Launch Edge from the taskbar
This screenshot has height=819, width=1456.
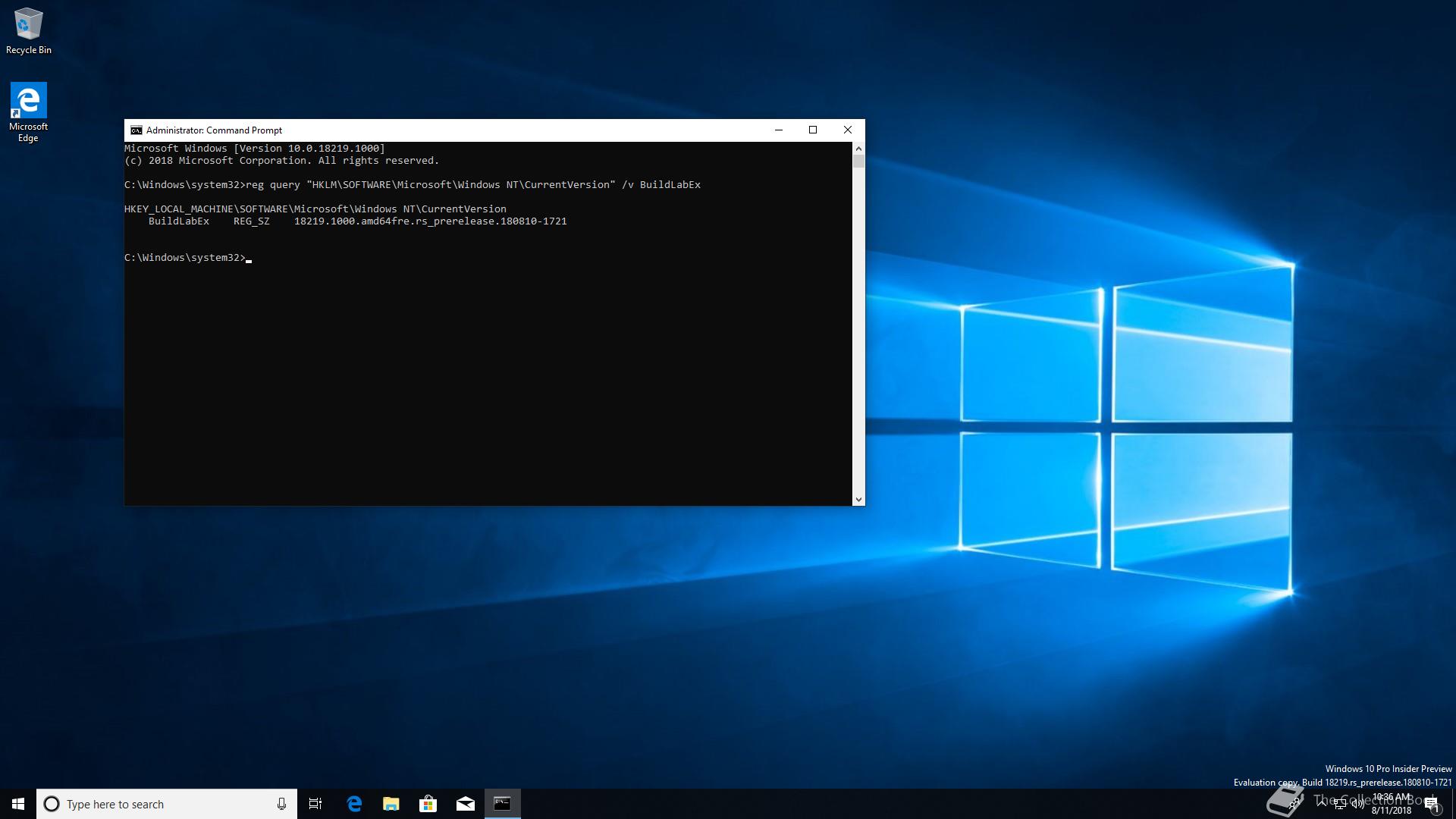click(354, 804)
